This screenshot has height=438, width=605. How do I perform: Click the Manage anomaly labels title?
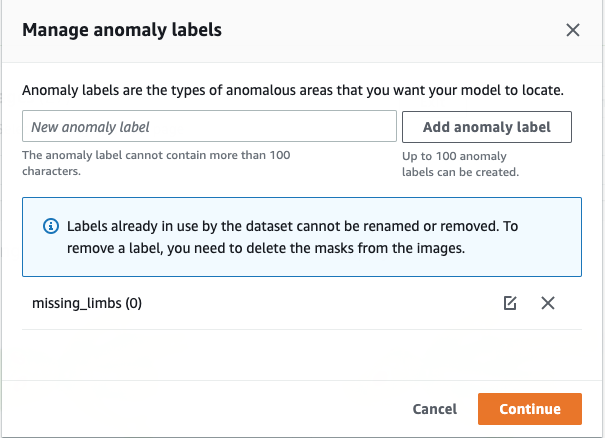tap(122, 30)
